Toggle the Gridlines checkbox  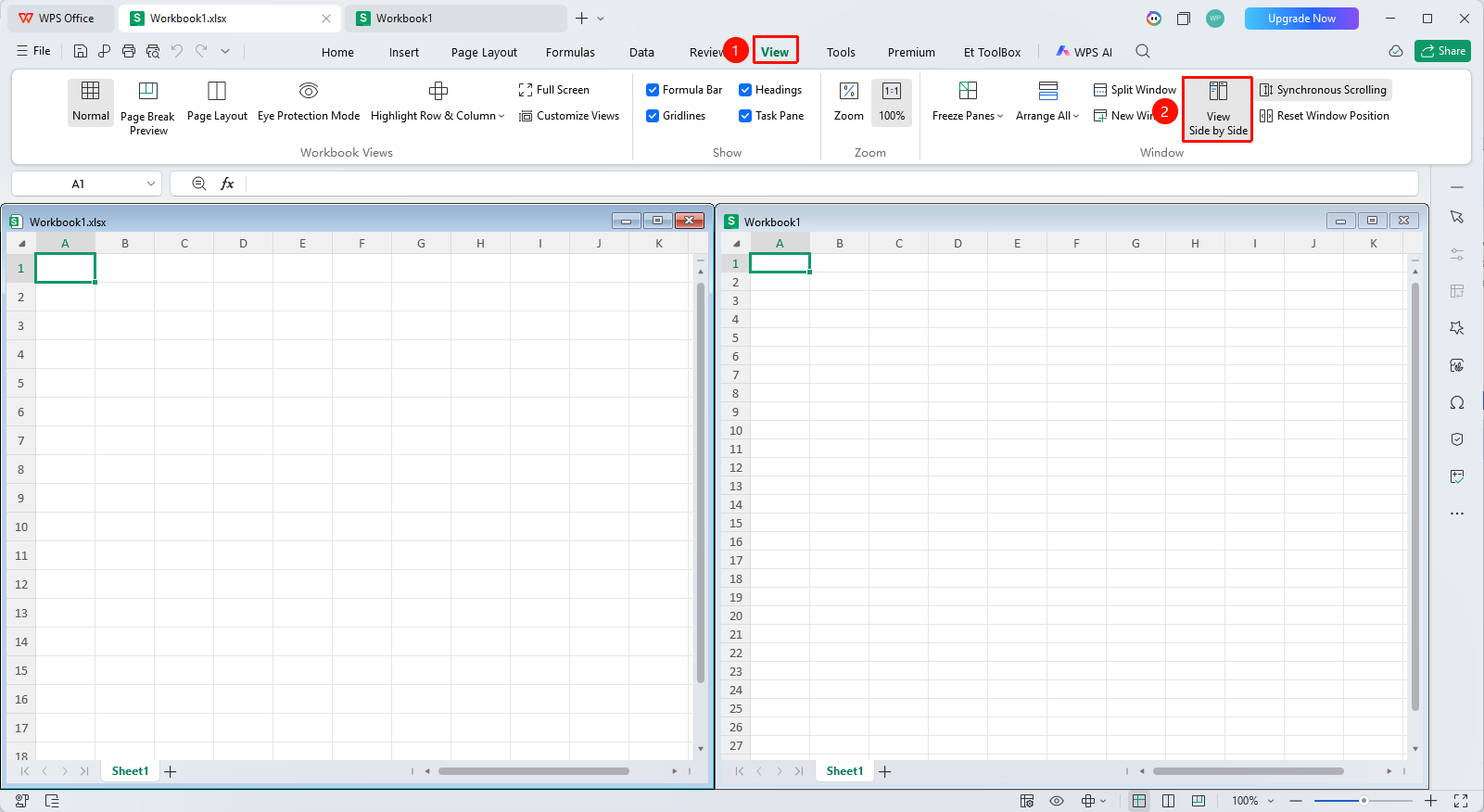coord(653,116)
